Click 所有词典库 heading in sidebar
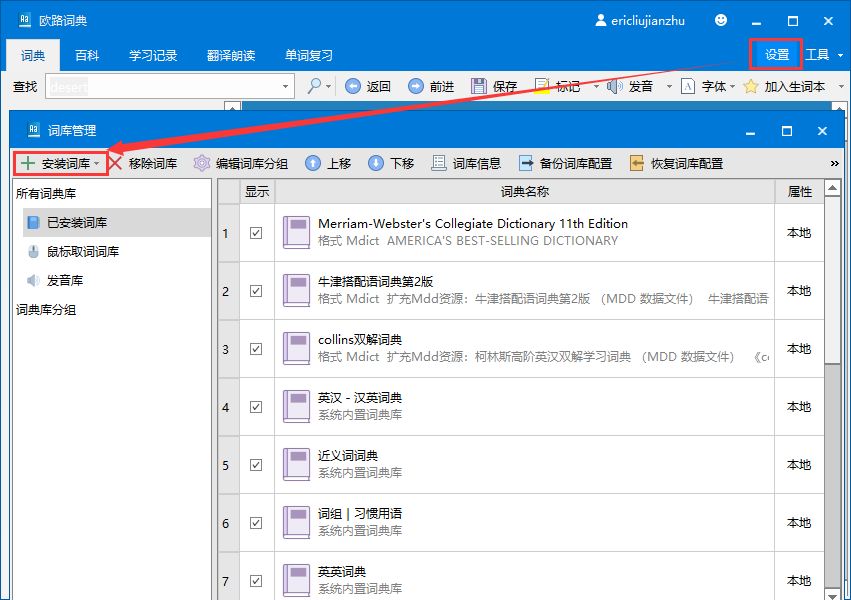This screenshot has height=600, width=851. [x=46, y=193]
